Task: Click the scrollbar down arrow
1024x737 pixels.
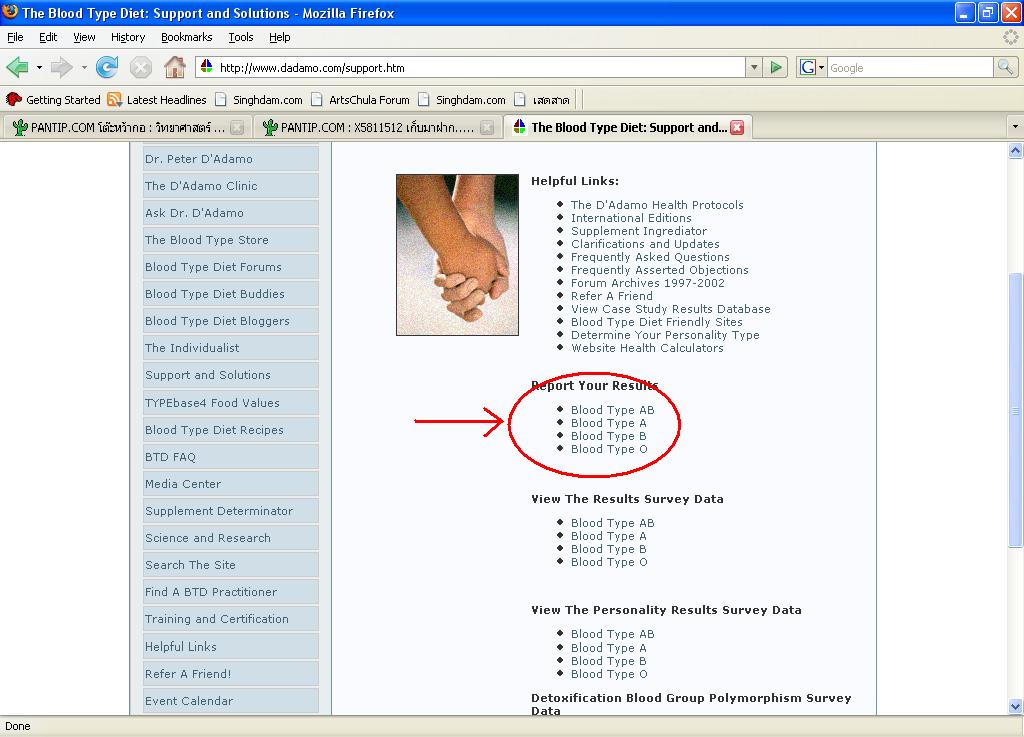Action: [1015, 706]
